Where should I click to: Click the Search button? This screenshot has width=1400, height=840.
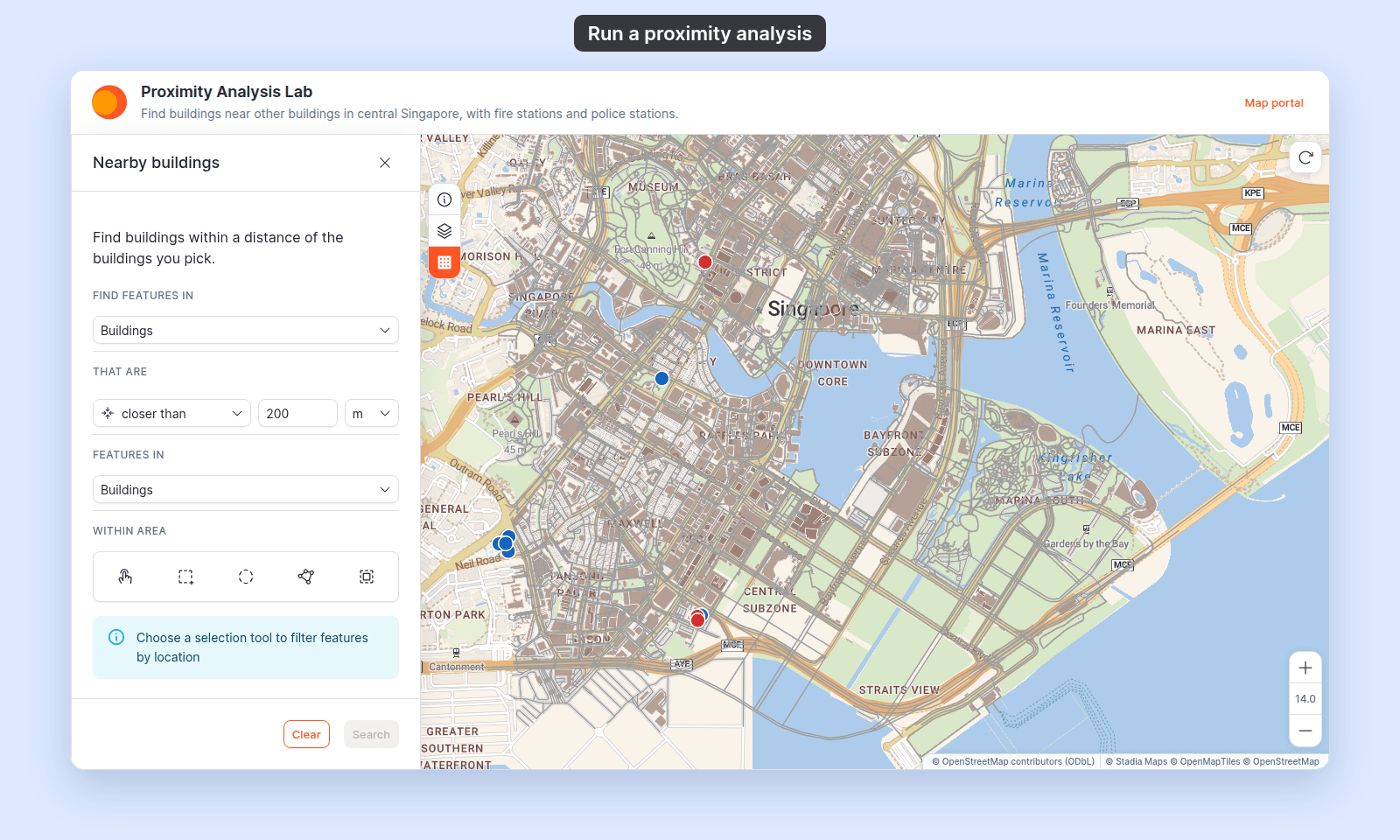point(371,734)
